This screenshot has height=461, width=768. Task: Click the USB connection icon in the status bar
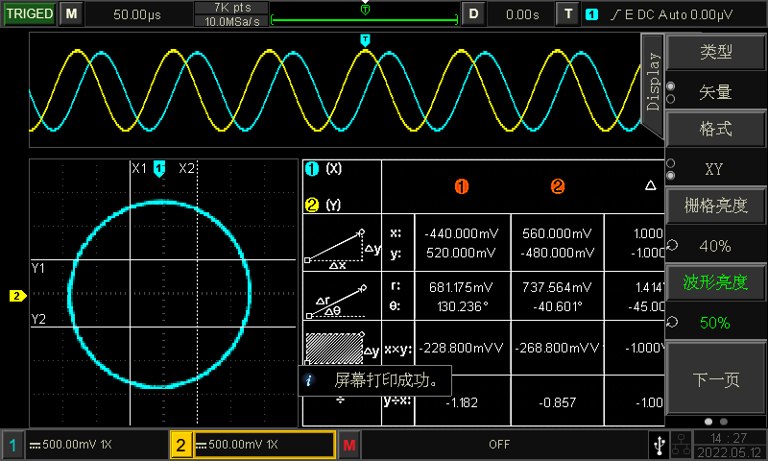click(656, 442)
